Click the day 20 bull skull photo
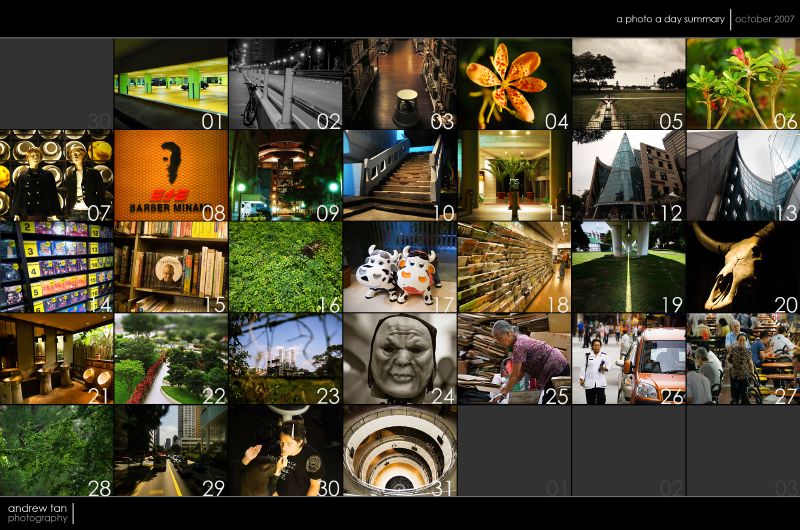The height and width of the screenshot is (530, 800). (x=743, y=267)
